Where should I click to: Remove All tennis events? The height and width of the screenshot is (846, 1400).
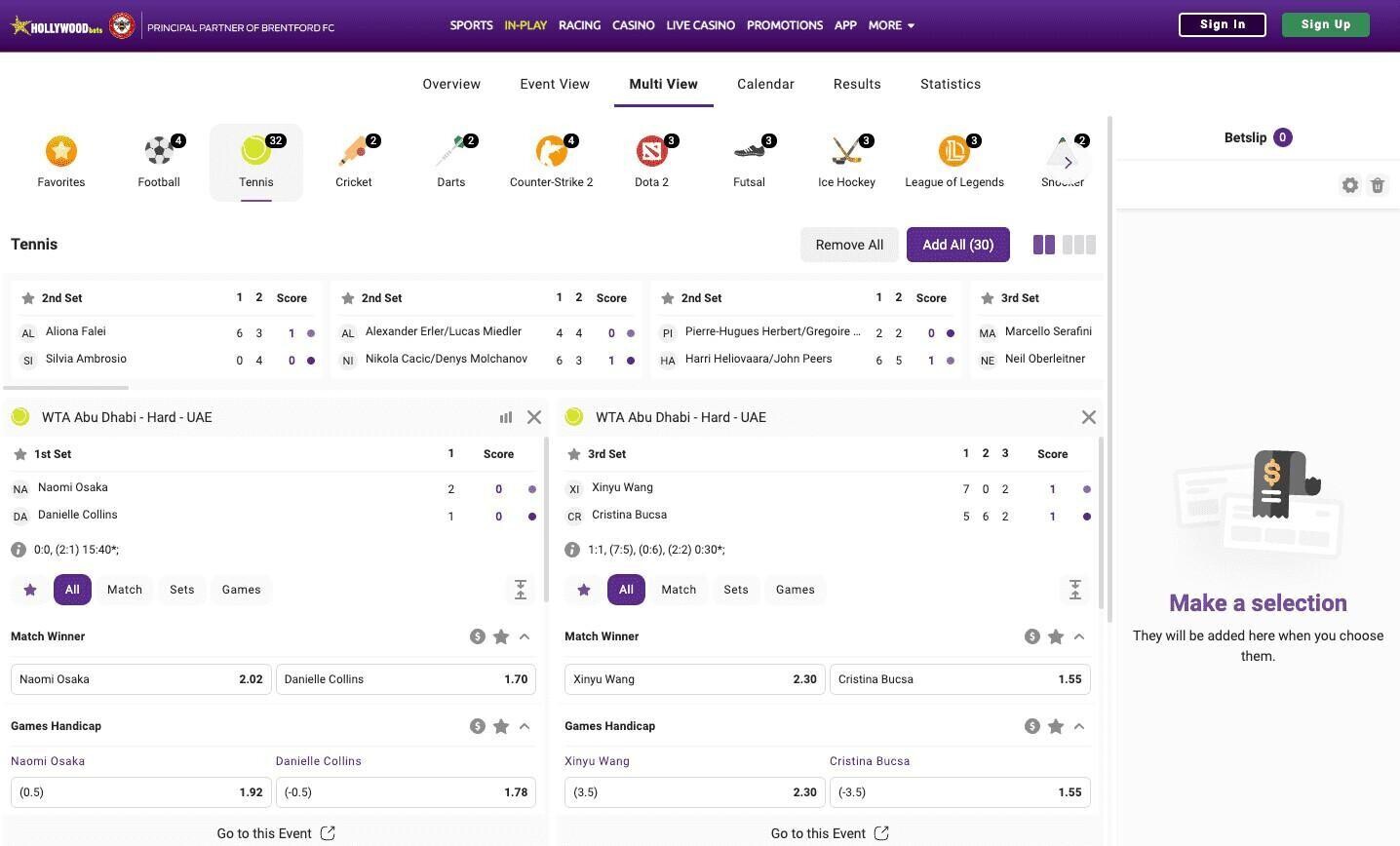pos(849,245)
